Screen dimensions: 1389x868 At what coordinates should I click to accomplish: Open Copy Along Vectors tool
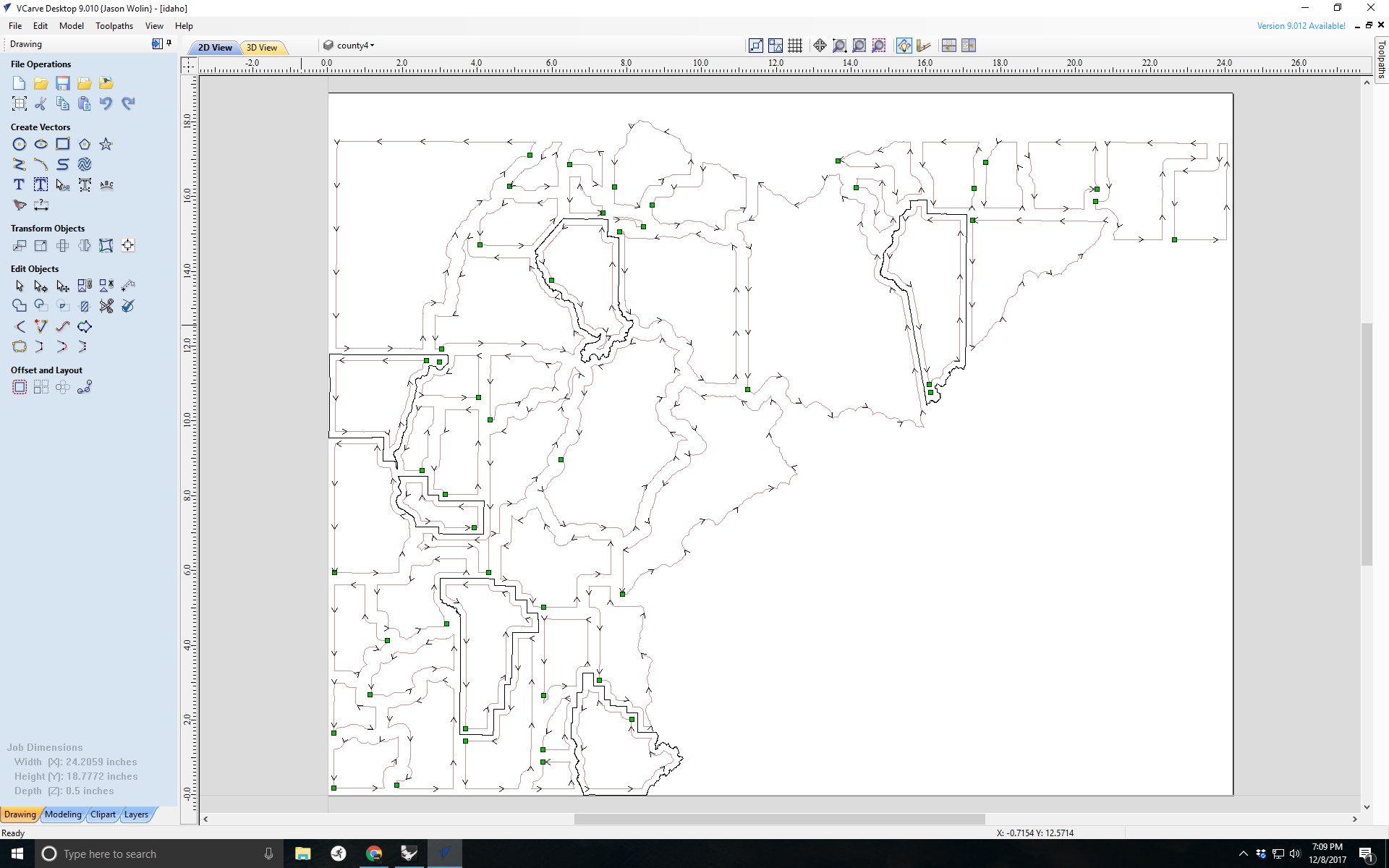[x=85, y=387]
